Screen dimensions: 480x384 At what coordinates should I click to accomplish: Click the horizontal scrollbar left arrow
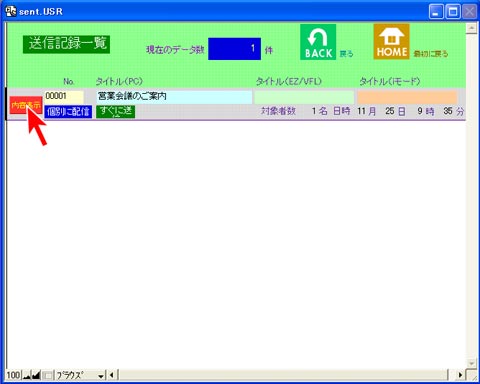coord(112,375)
